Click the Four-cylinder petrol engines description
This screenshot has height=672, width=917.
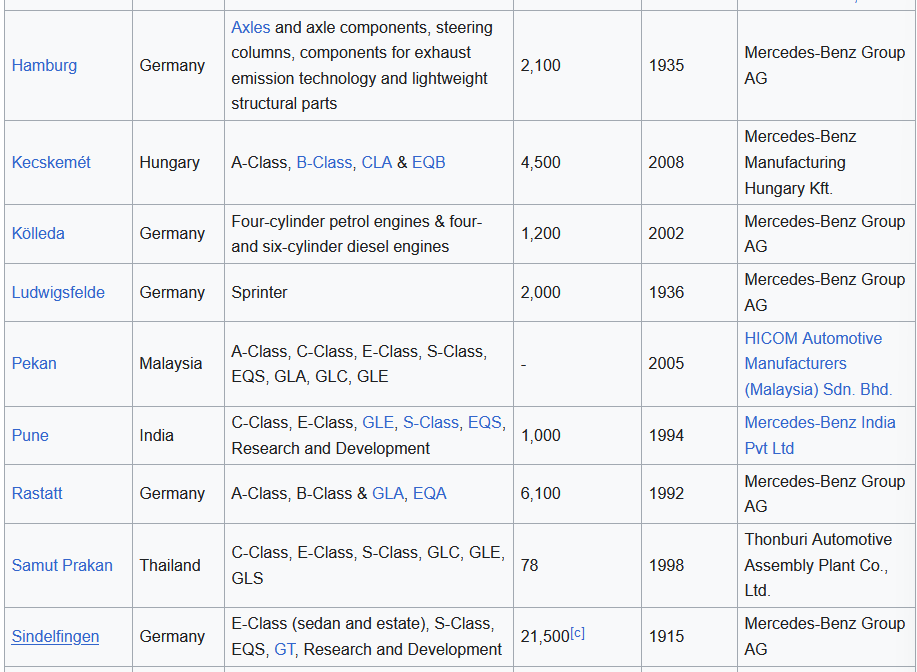pos(357,234)
